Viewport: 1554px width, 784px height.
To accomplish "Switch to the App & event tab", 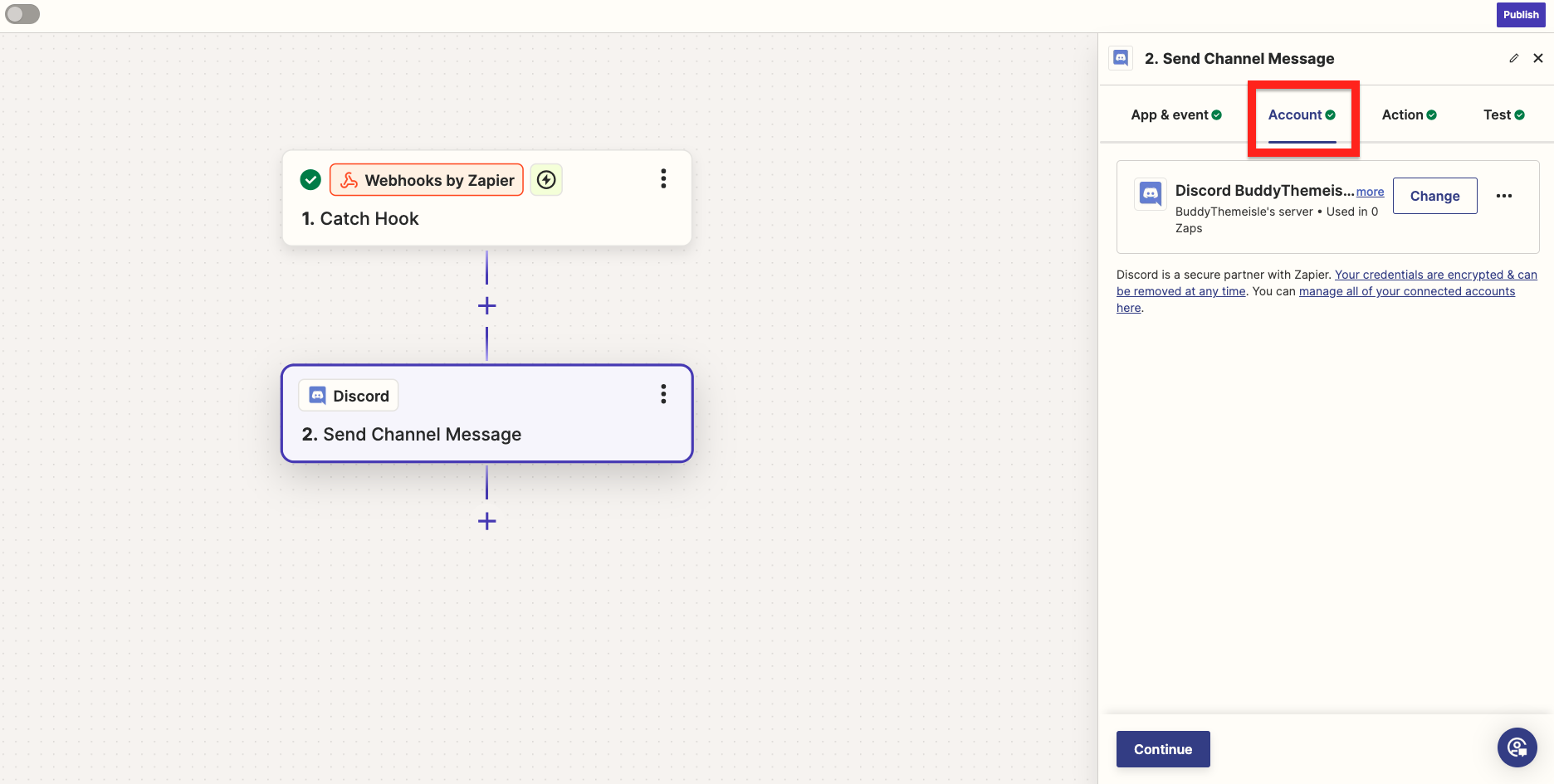I will (1176, 114).
